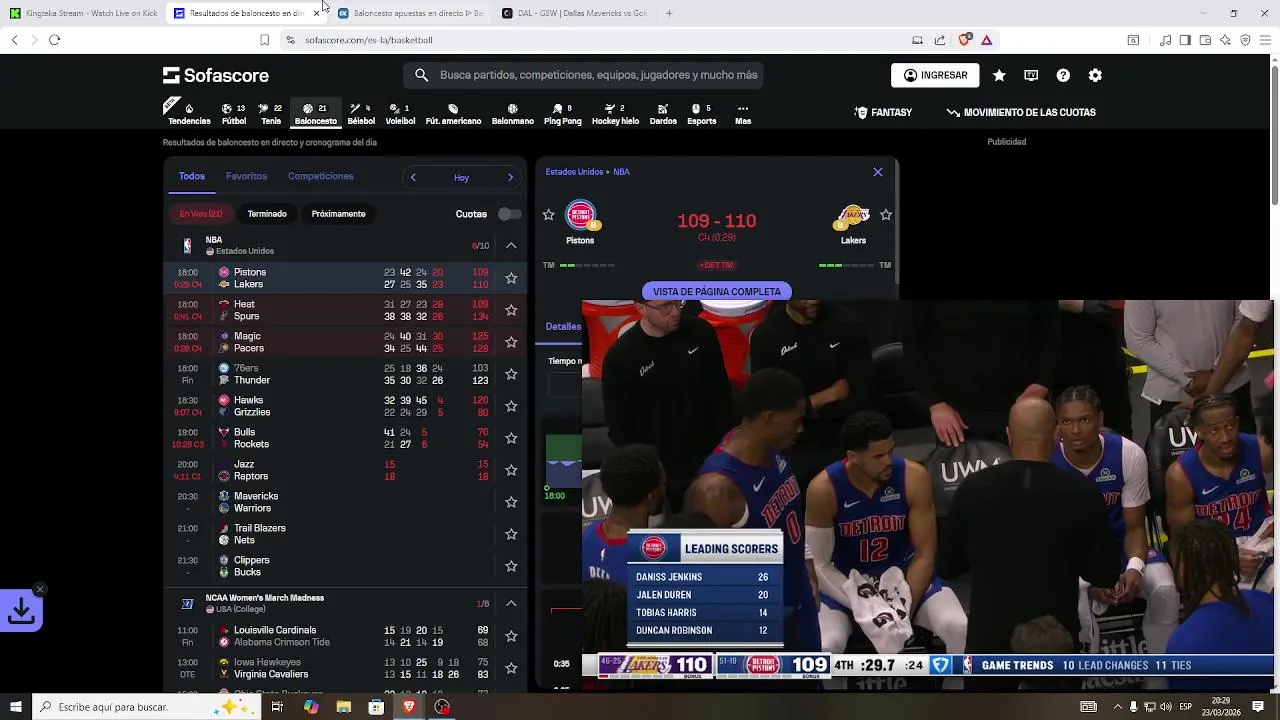Select the Voleibol sport icon
The width and height of the screenshot is (1280, 720).
[x=400, y=113]
